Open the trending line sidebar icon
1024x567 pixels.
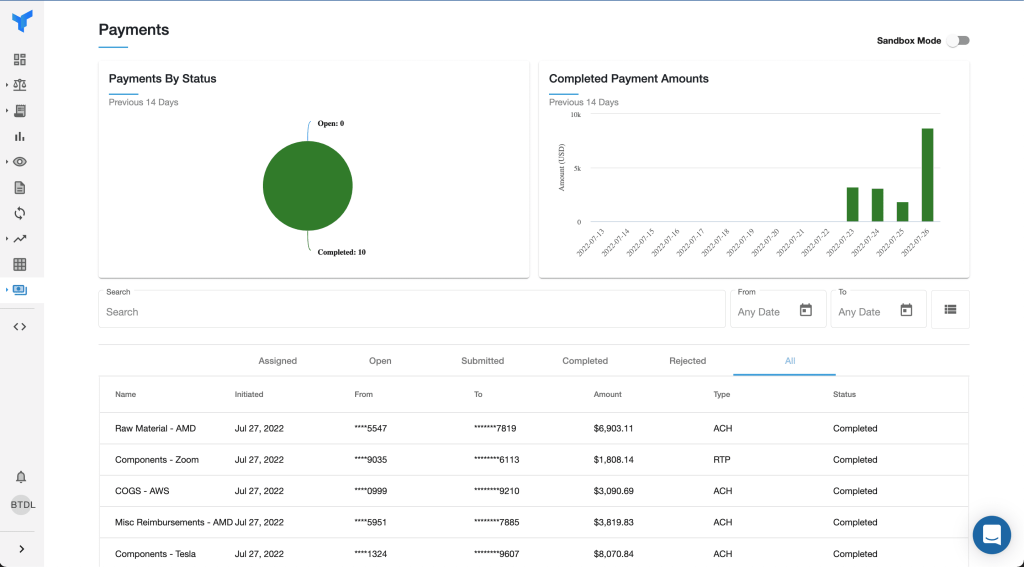tap(20, 238)
